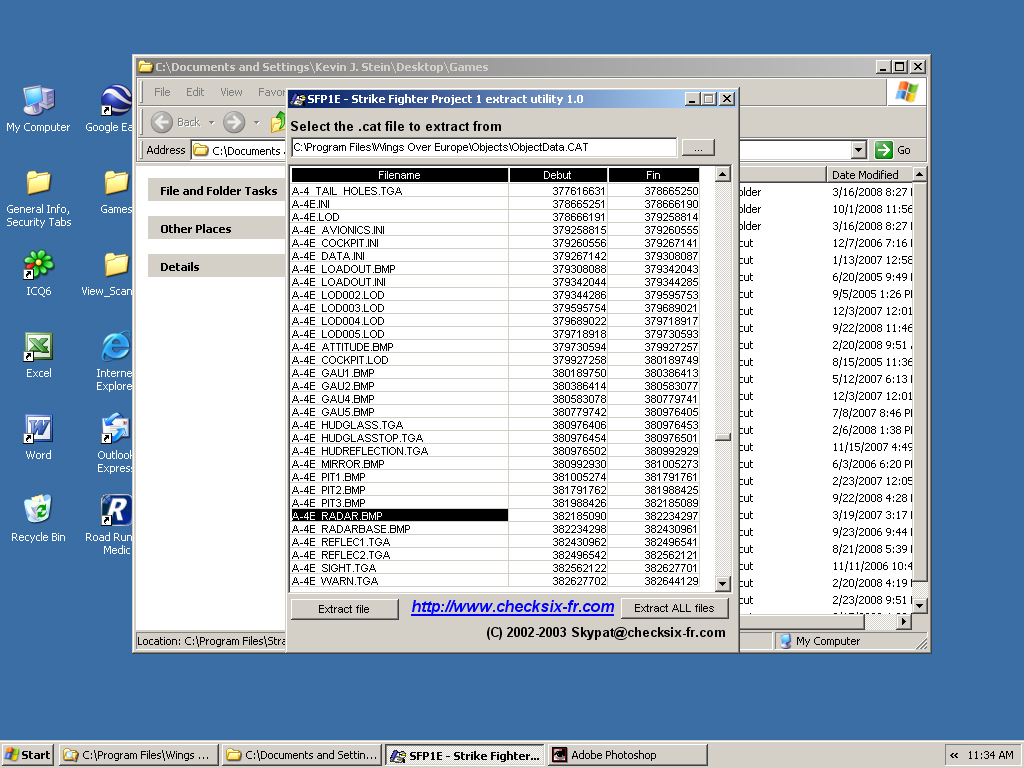Click Explorer Back arrow icon
The height and width of the screenshot is (768, 1024).
coord(162,122)
